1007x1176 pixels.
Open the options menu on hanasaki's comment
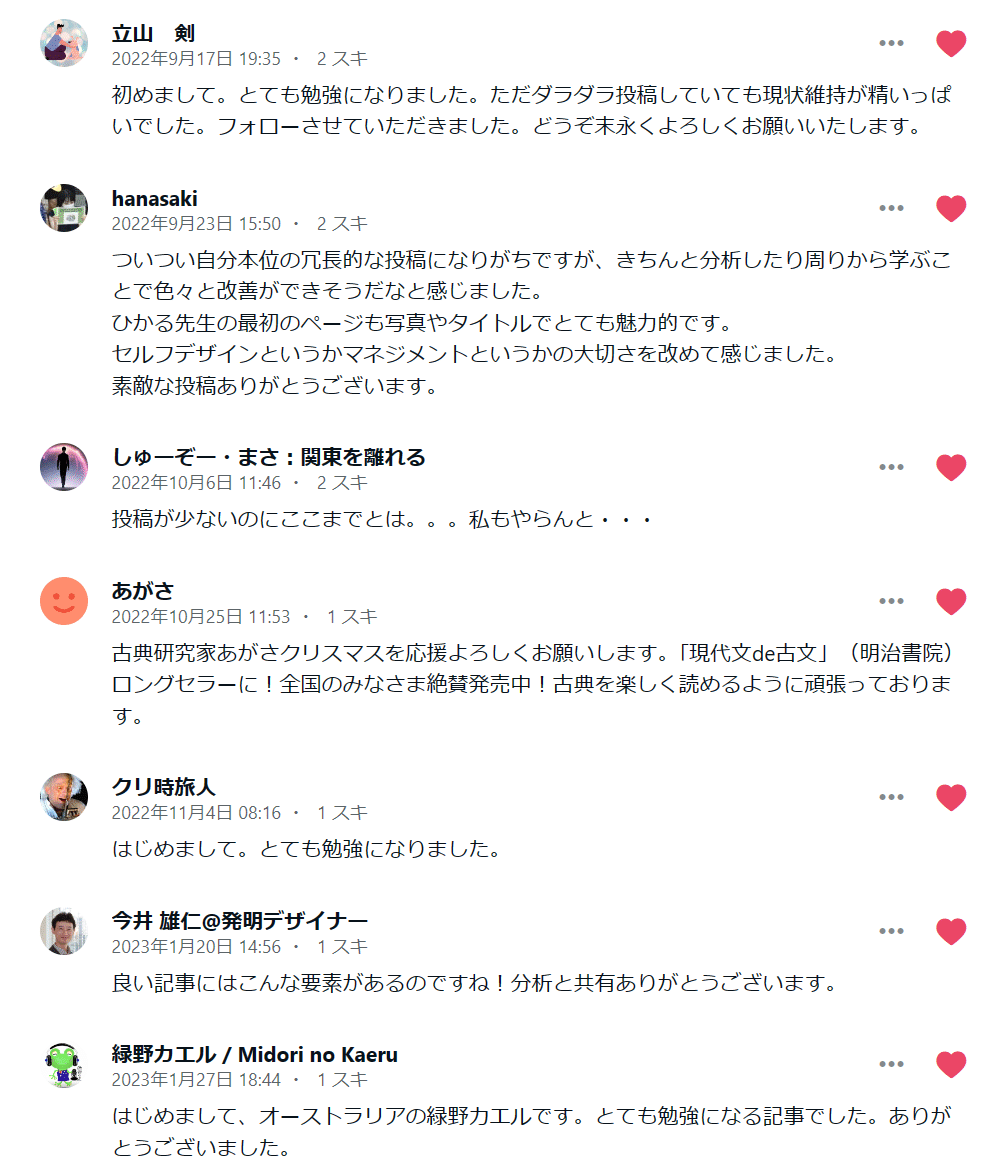coord(891,208)
